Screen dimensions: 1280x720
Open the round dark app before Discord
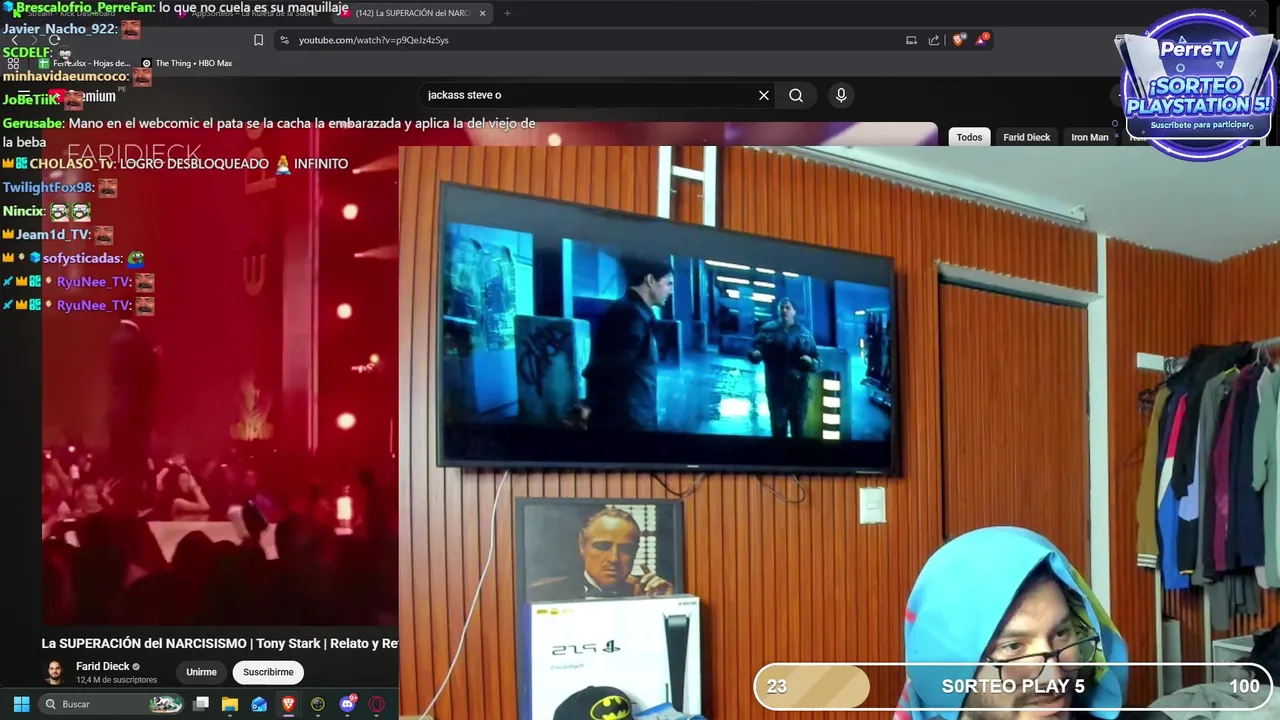[318, 704]
